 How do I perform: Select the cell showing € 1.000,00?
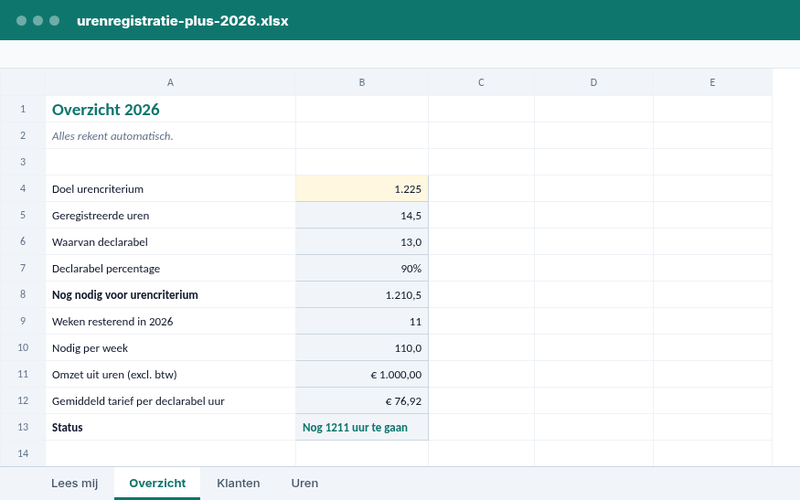pos(362,374)
